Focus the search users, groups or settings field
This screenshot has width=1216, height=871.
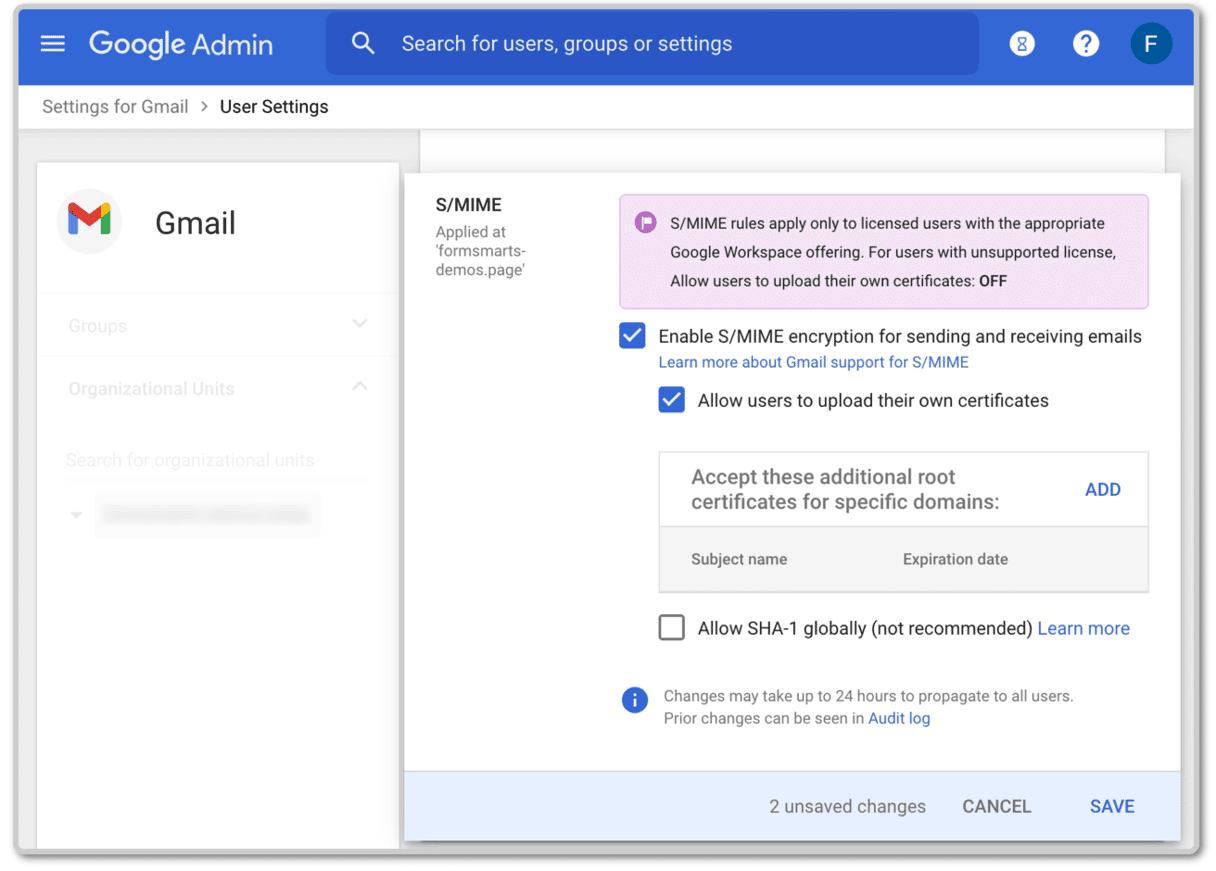(x=652, y=44)
